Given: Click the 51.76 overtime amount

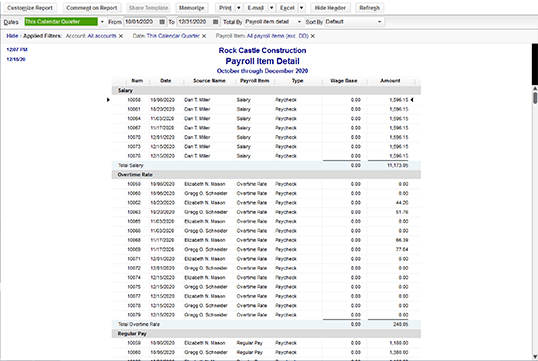Looking at the screenshot, I should pos(402,212).
